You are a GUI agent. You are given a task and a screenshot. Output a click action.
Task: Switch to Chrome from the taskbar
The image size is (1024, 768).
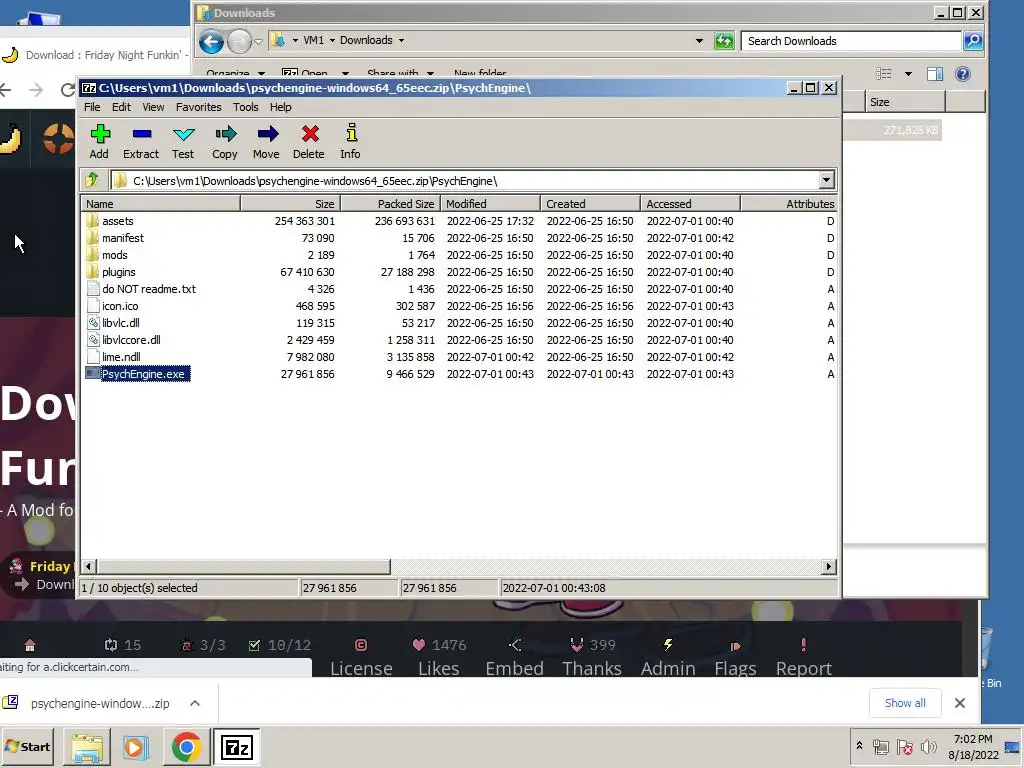[186, 747]
